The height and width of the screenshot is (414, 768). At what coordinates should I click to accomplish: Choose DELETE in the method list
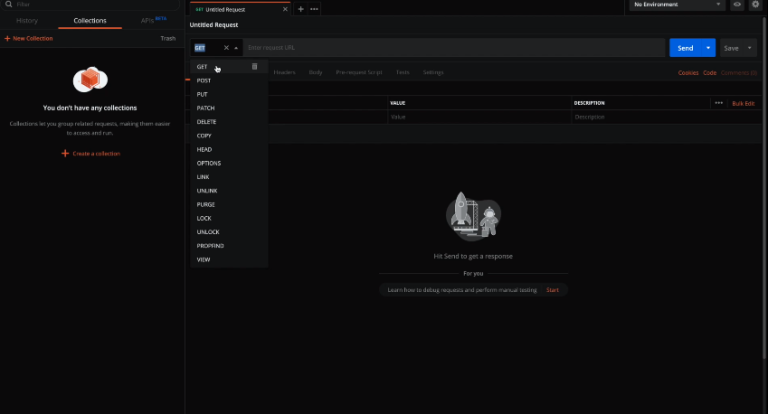tap(206, 121)
